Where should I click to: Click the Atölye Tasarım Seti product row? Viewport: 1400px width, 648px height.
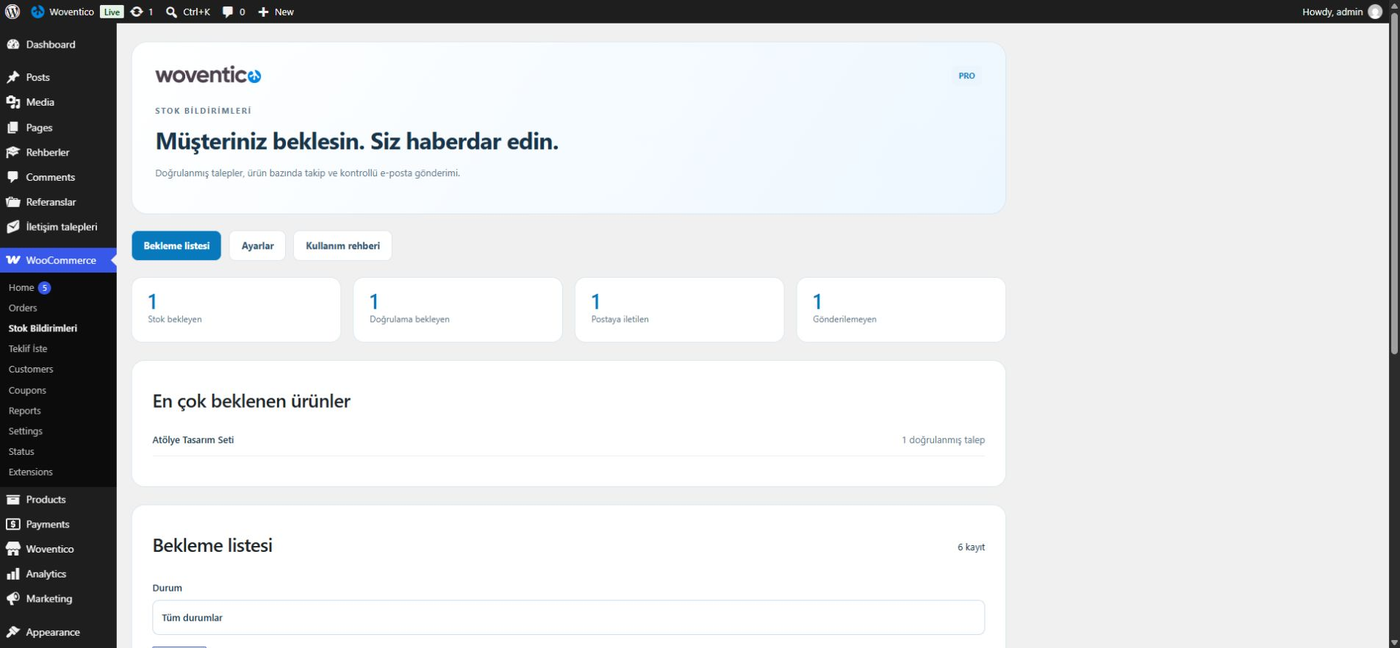point(568,440)
